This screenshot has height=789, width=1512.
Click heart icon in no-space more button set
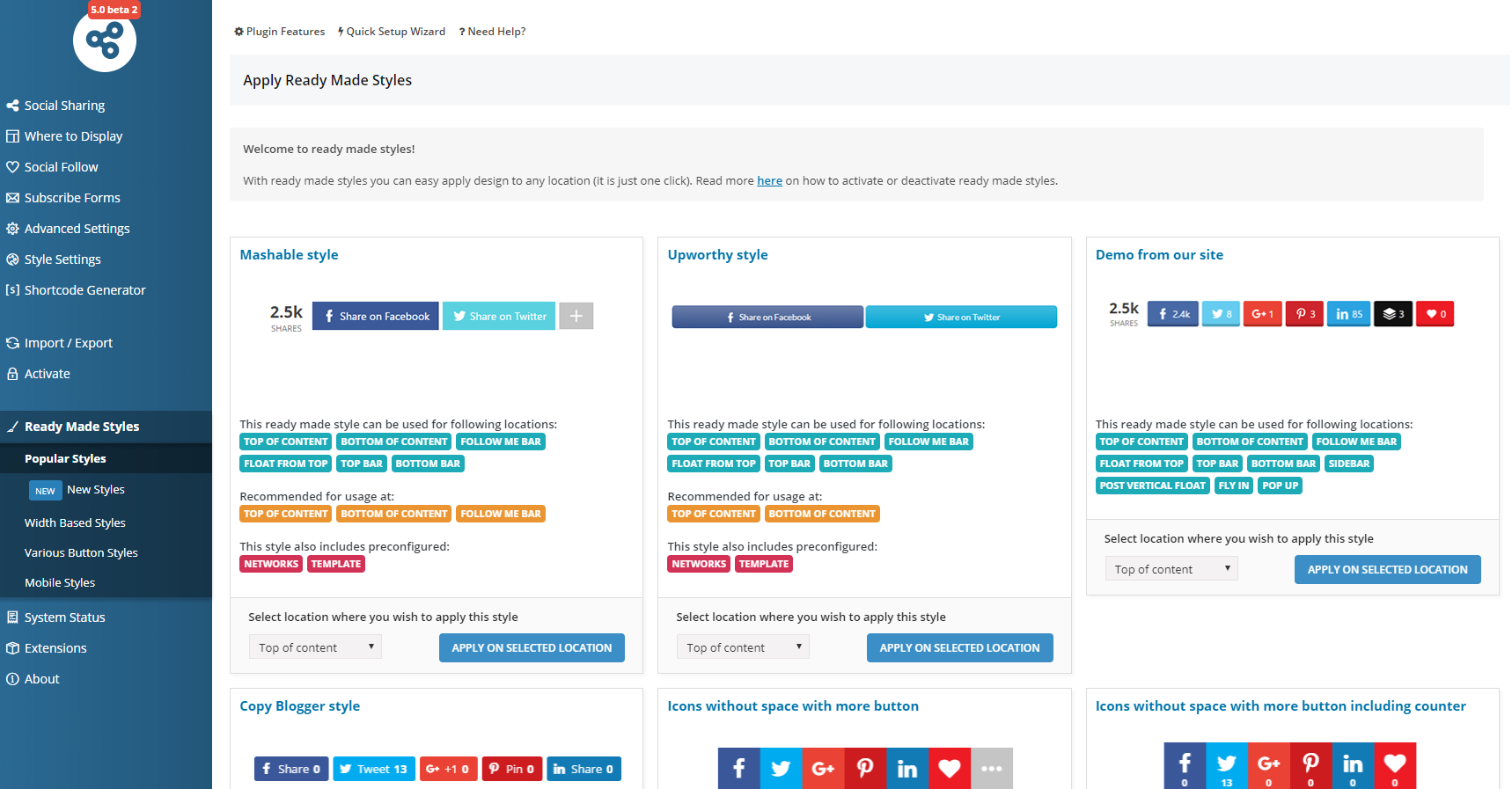[x=950, y=768]
